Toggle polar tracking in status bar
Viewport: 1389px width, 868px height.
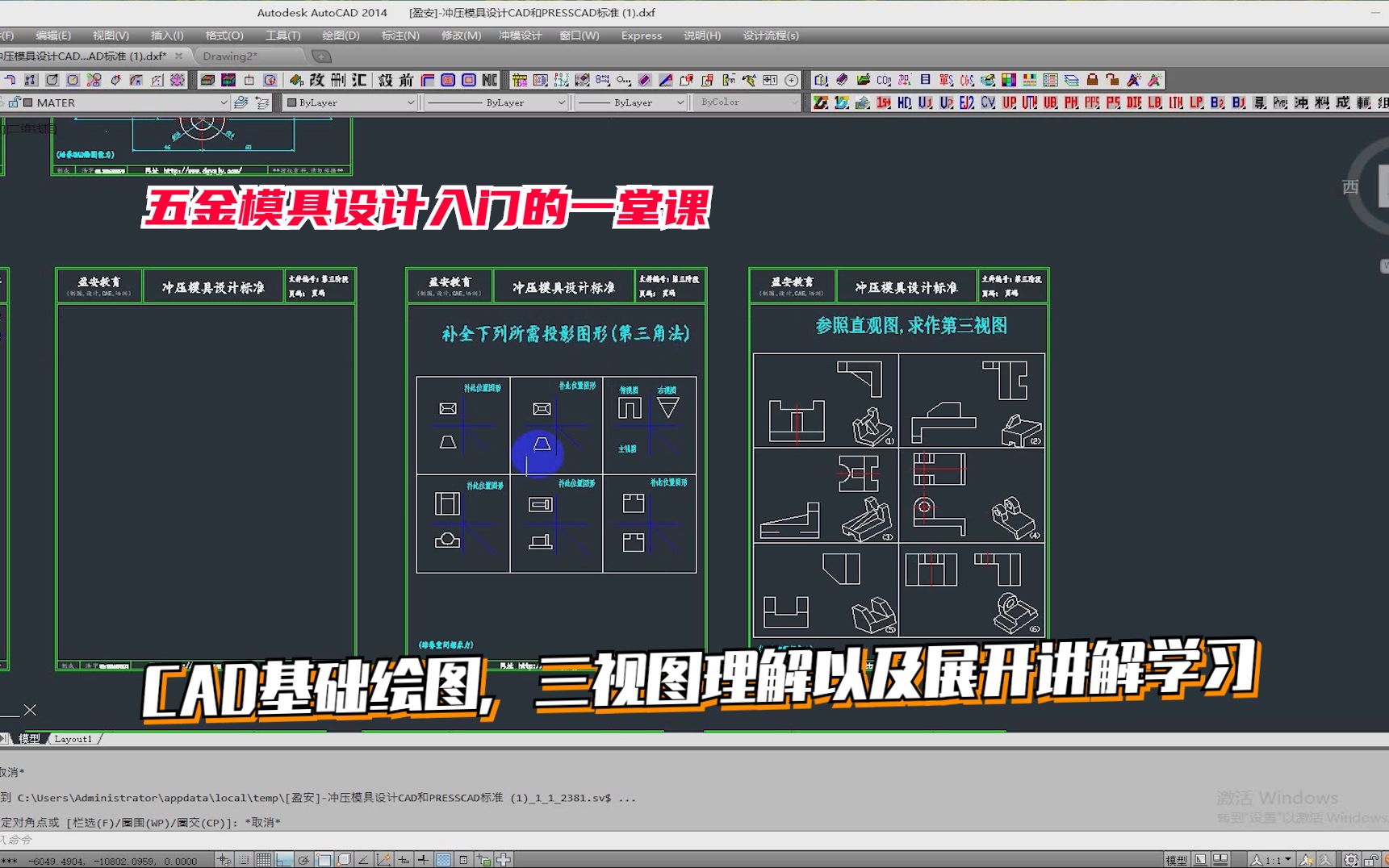(303, 860)
